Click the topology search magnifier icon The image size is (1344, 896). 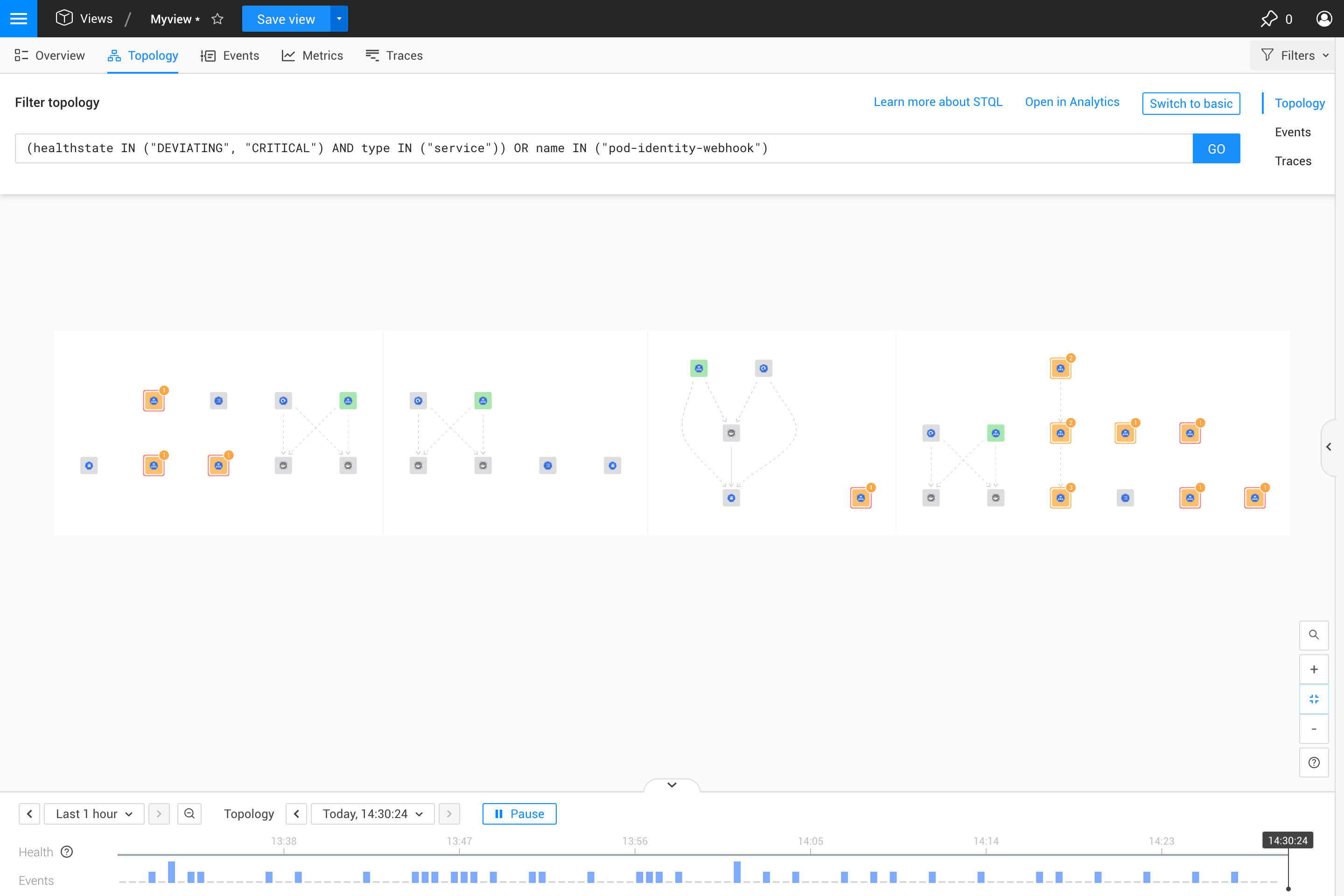tap(1313, 635)
